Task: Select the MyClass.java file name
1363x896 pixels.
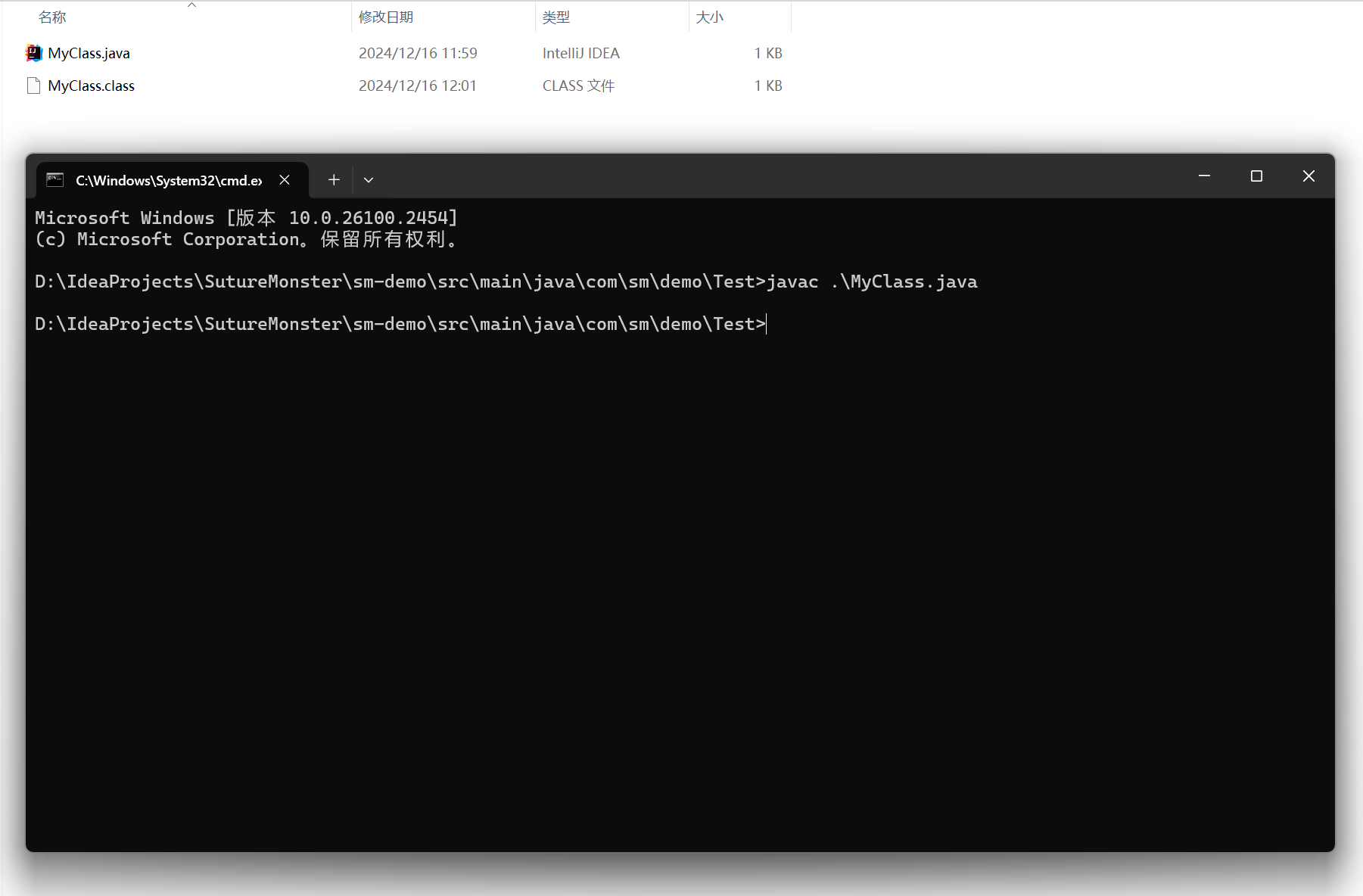Action: (89, 53)
